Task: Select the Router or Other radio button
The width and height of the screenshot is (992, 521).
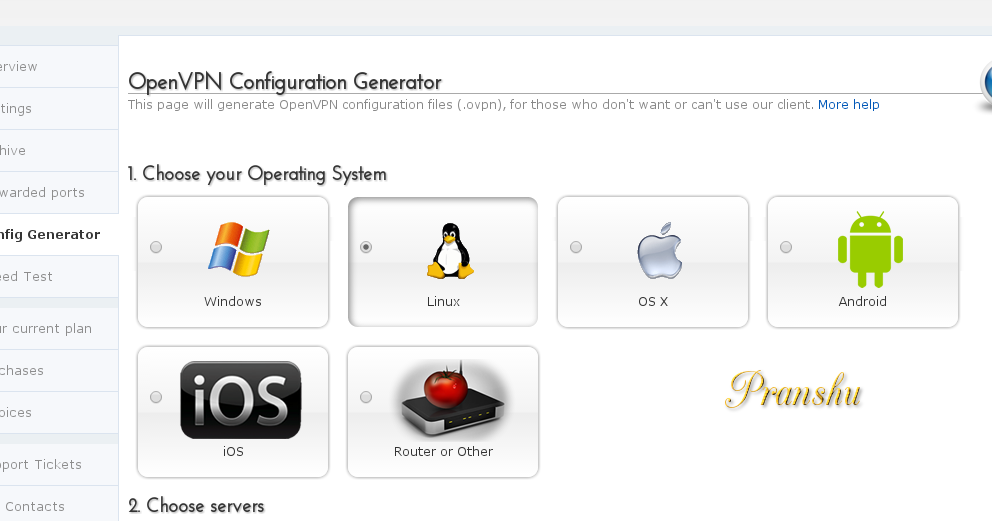Action: pyautogui.click(x=366, y=397)
